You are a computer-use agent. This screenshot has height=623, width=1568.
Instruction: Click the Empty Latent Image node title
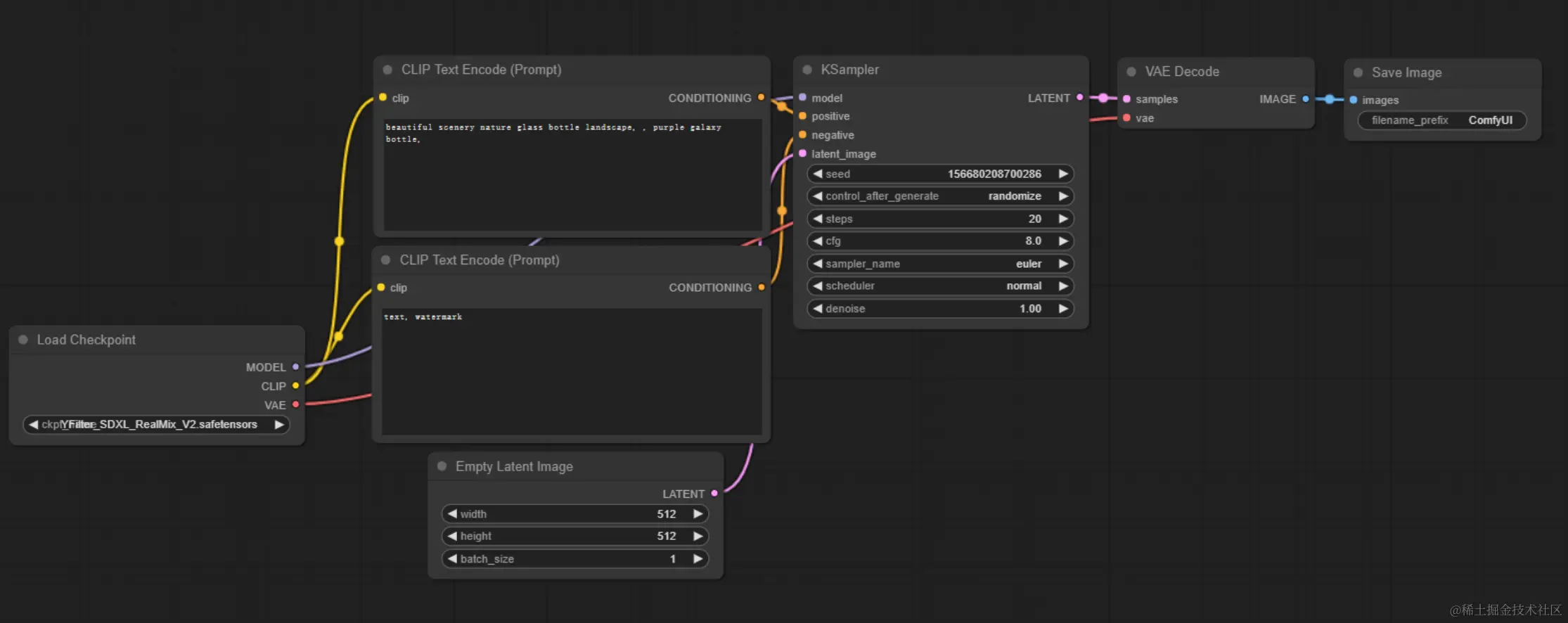point(514,466)
